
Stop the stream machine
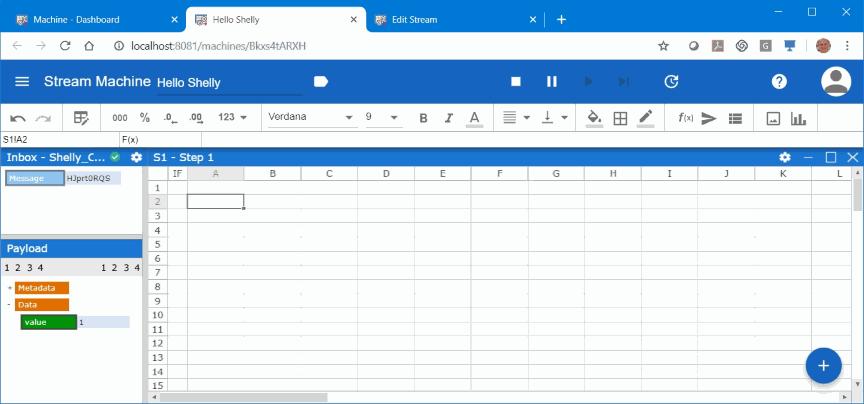tap(516, 82)
